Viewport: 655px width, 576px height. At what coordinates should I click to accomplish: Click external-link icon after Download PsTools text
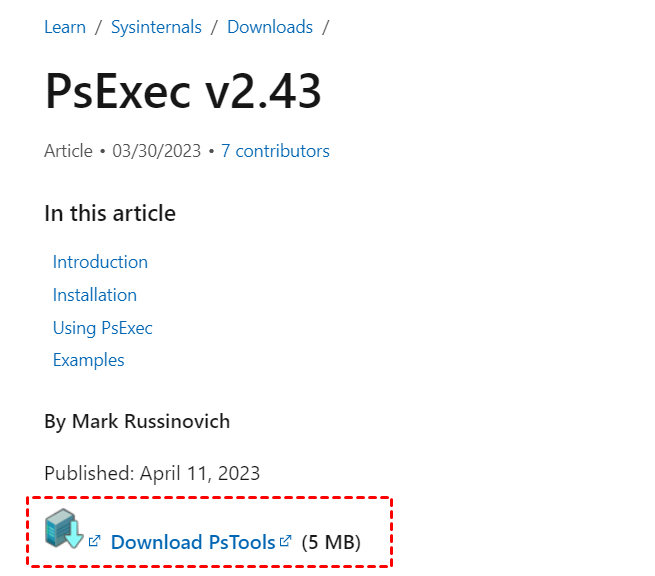pos(285,540)
